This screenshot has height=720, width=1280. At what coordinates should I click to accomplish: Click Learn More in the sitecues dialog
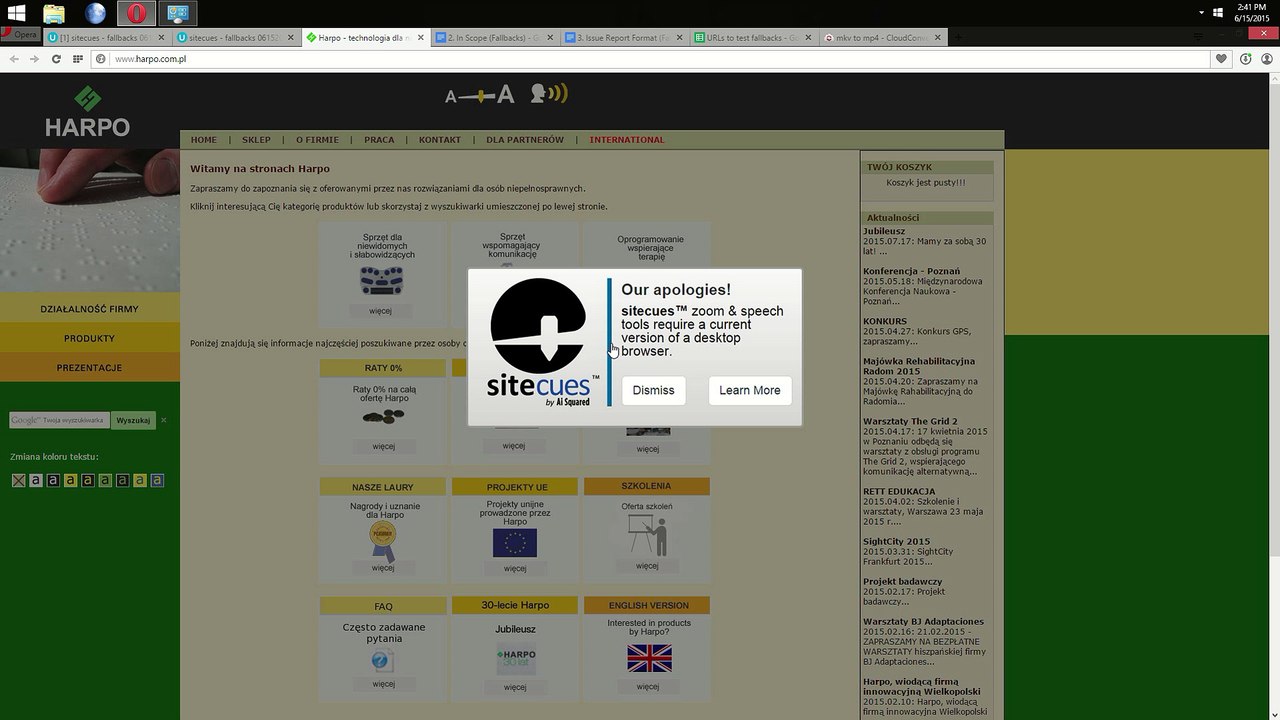[x=750, y=390]
